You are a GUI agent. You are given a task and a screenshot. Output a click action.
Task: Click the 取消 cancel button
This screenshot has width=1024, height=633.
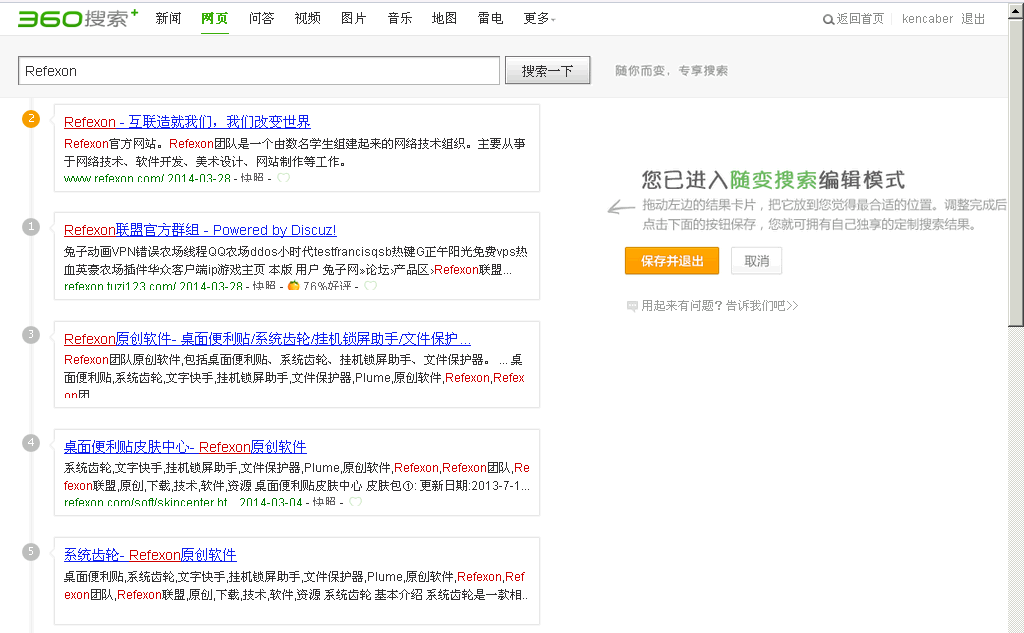(756, 261)
